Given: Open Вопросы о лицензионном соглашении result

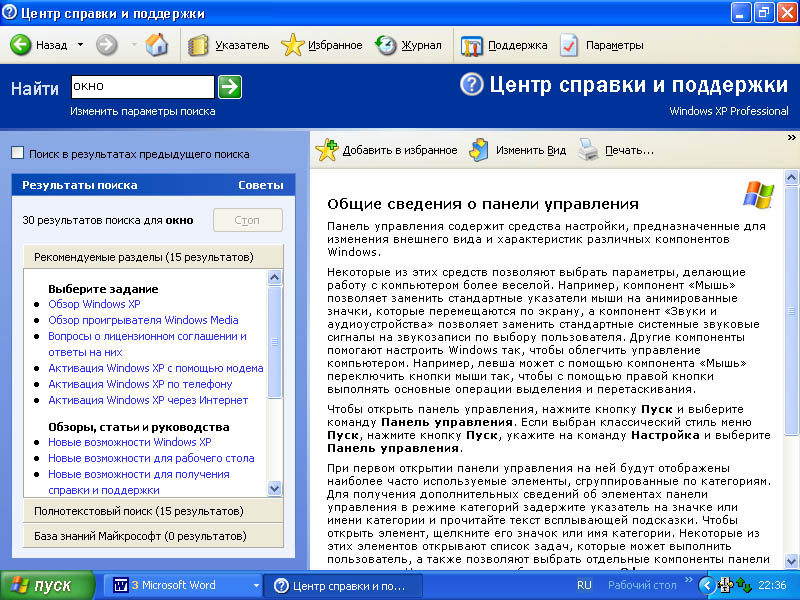Looking at the screenshot, I should click(147, 344).
